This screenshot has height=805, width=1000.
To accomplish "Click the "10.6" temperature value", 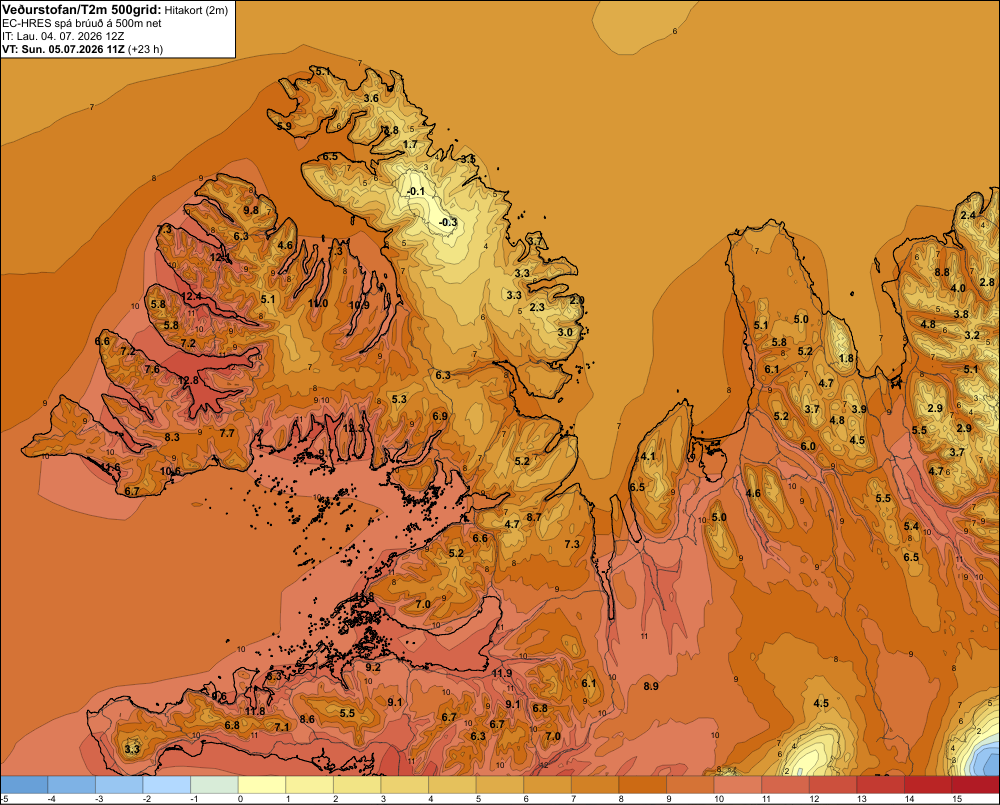I will click(x=170, y=471).
